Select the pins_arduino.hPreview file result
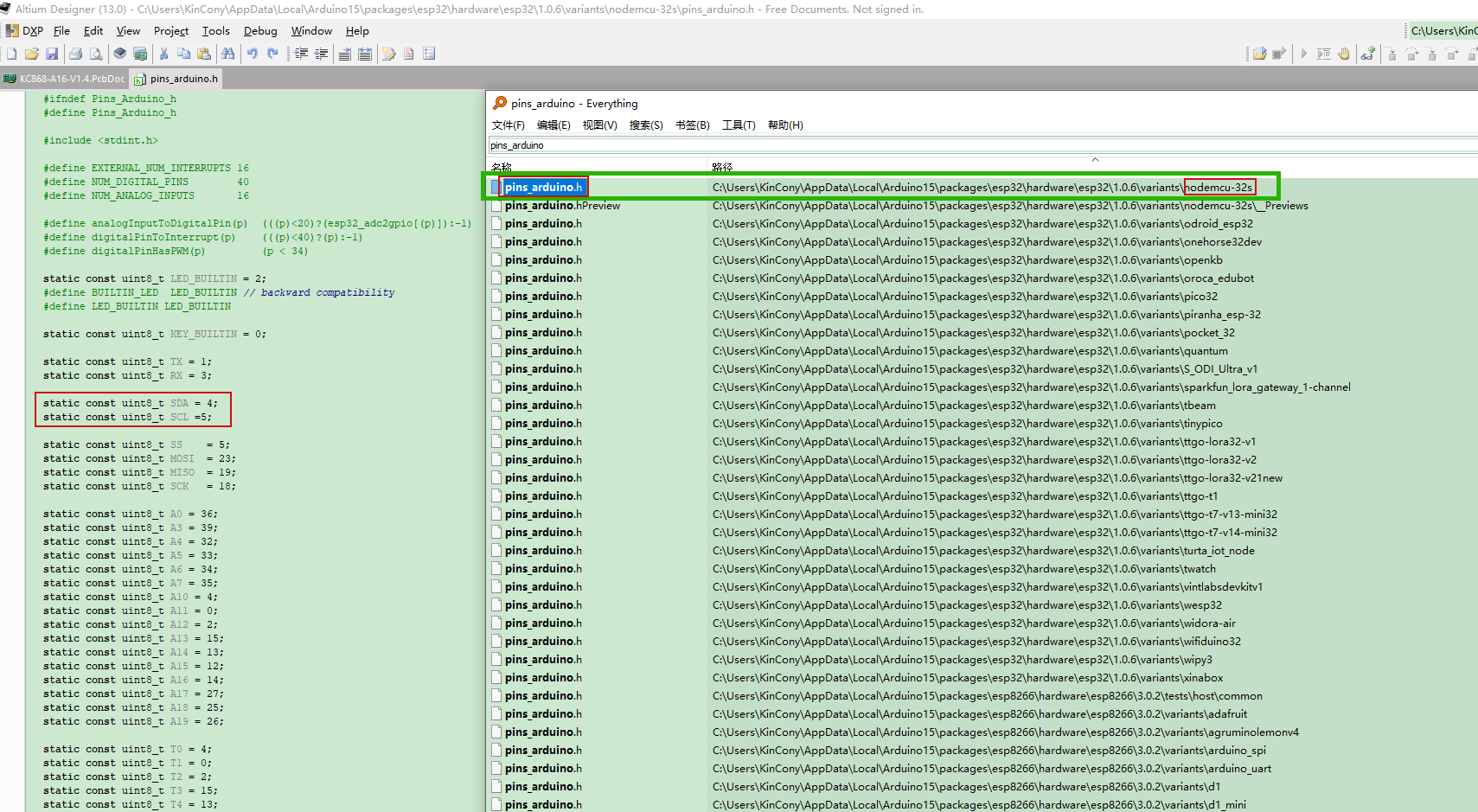The image size is (1478, 812). [562, 206]
